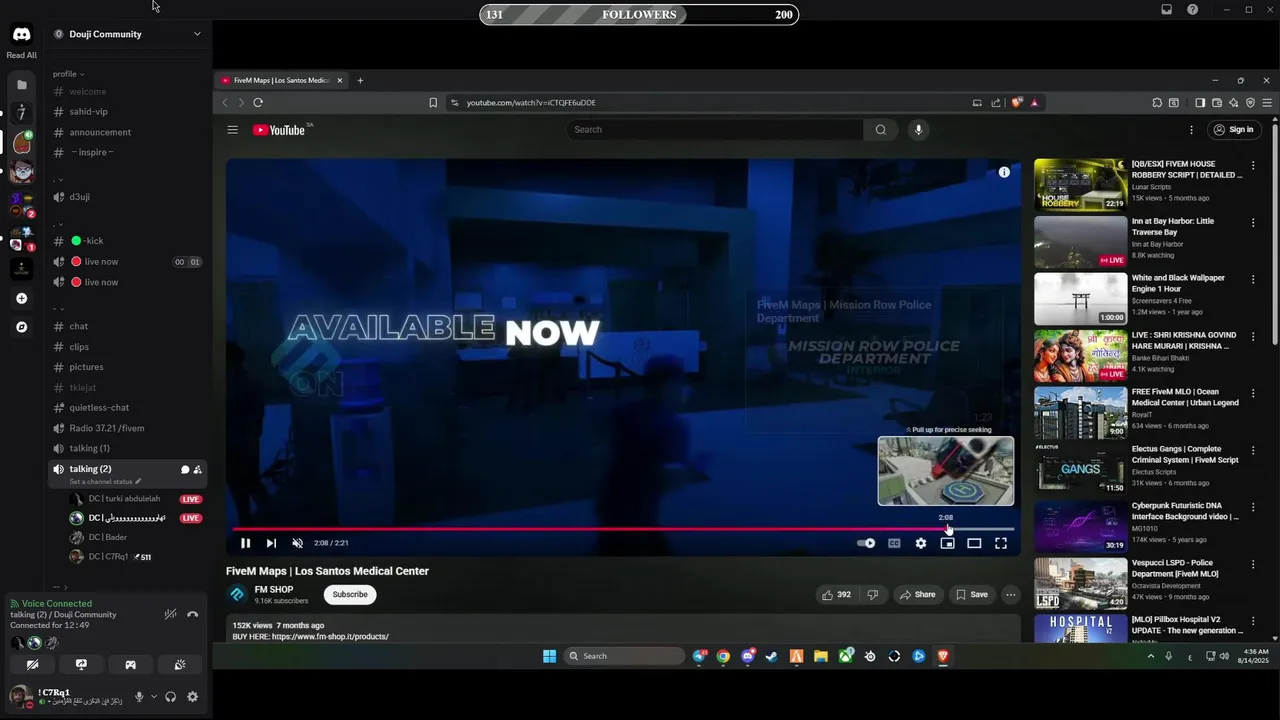Edit the Set a channel status text
The height and width of the screenshot is (720, 1280).
point(105,482)
